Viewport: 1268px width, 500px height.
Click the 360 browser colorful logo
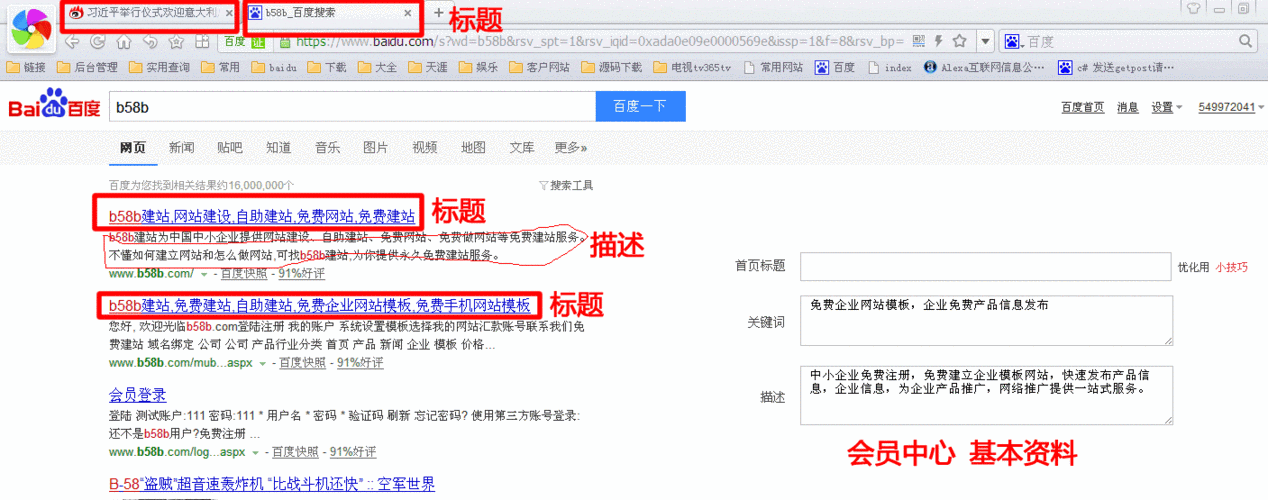31,30
